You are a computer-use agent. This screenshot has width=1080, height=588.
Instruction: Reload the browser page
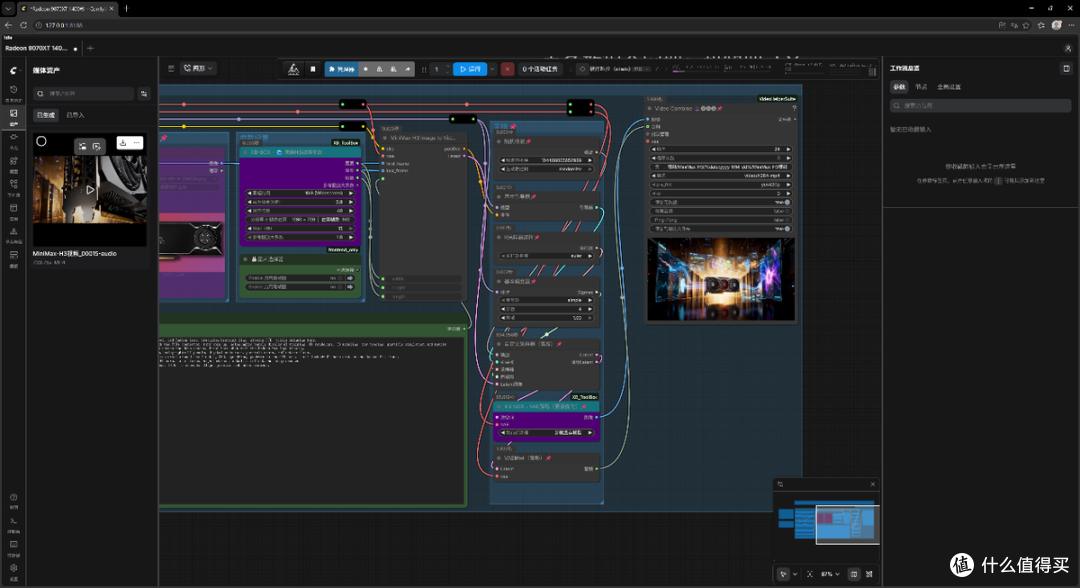[23, 25]
